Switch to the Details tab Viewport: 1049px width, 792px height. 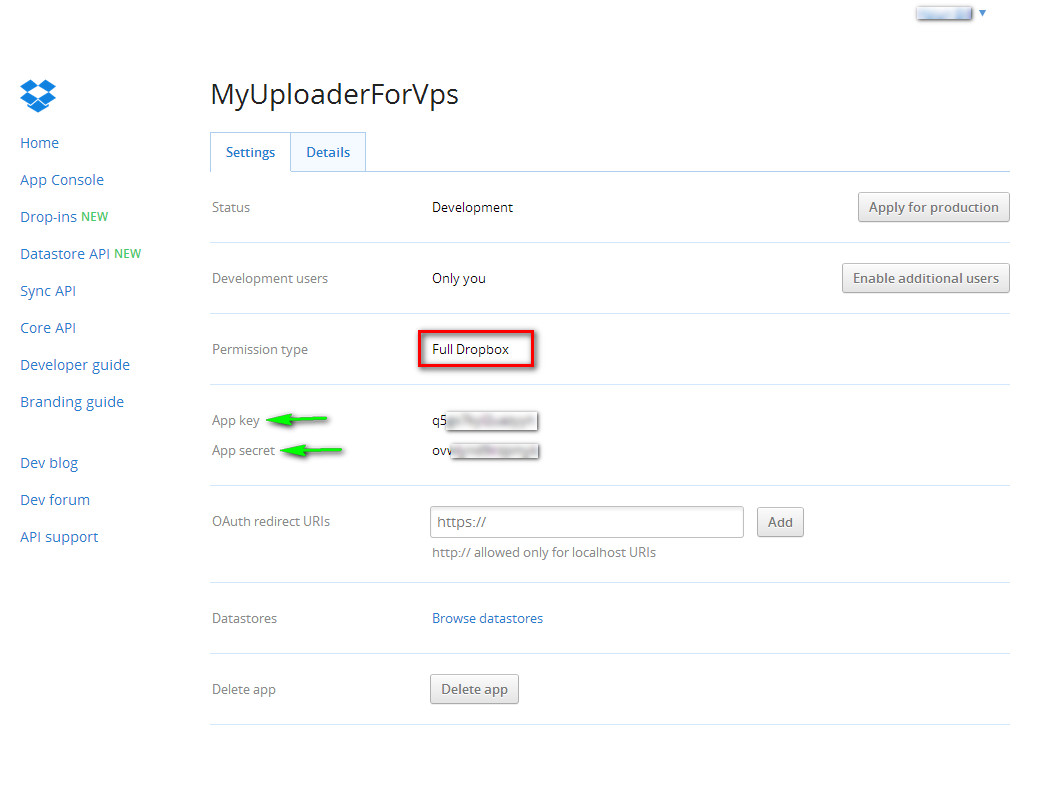coord(328,152)
